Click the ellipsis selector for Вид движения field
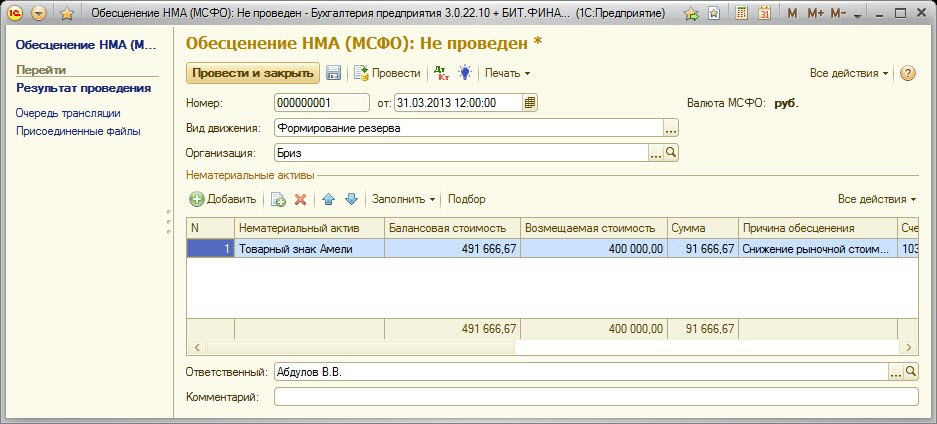The image size is (937, 424). [671, 128]
